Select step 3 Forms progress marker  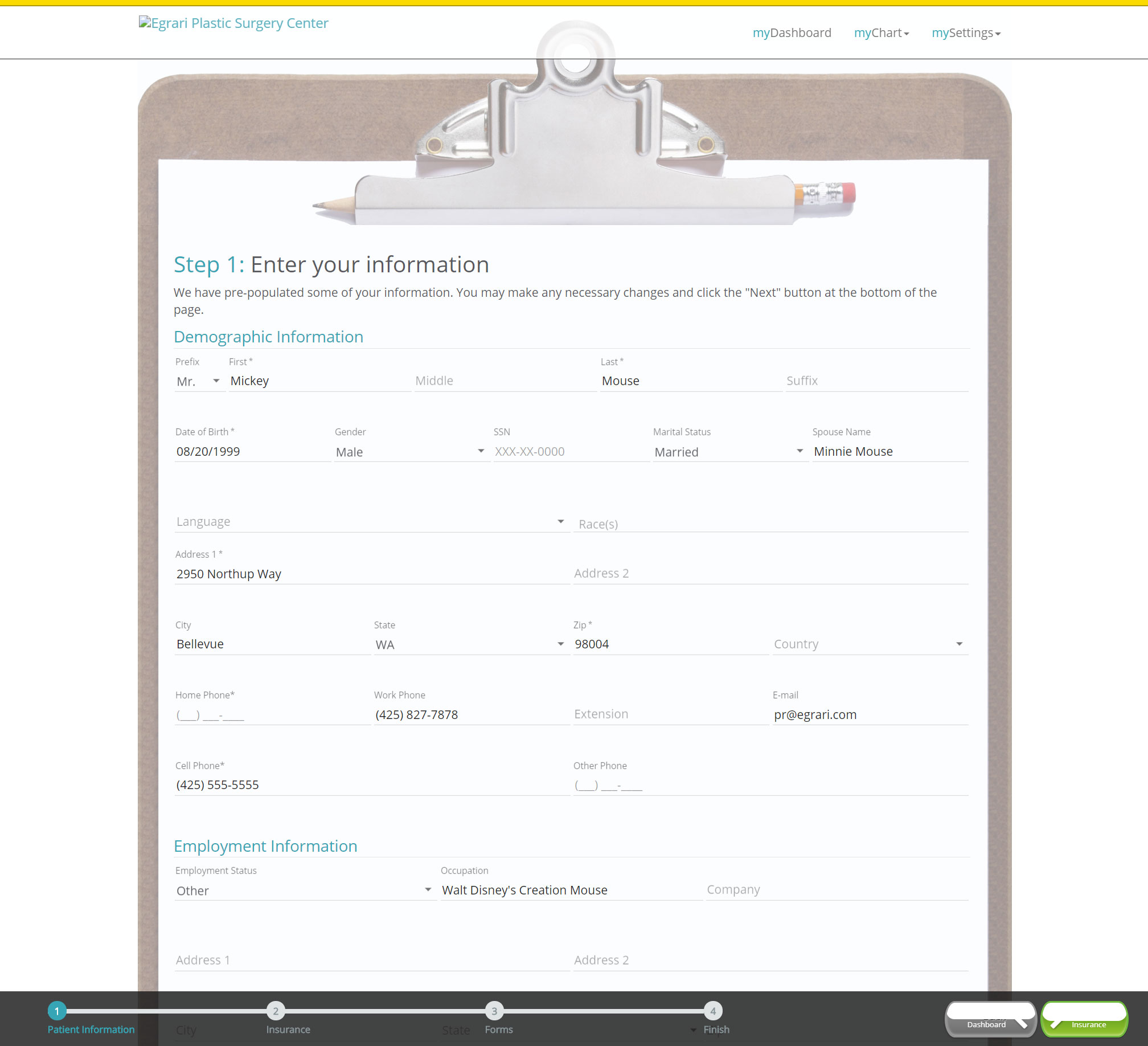point(494,1011)
